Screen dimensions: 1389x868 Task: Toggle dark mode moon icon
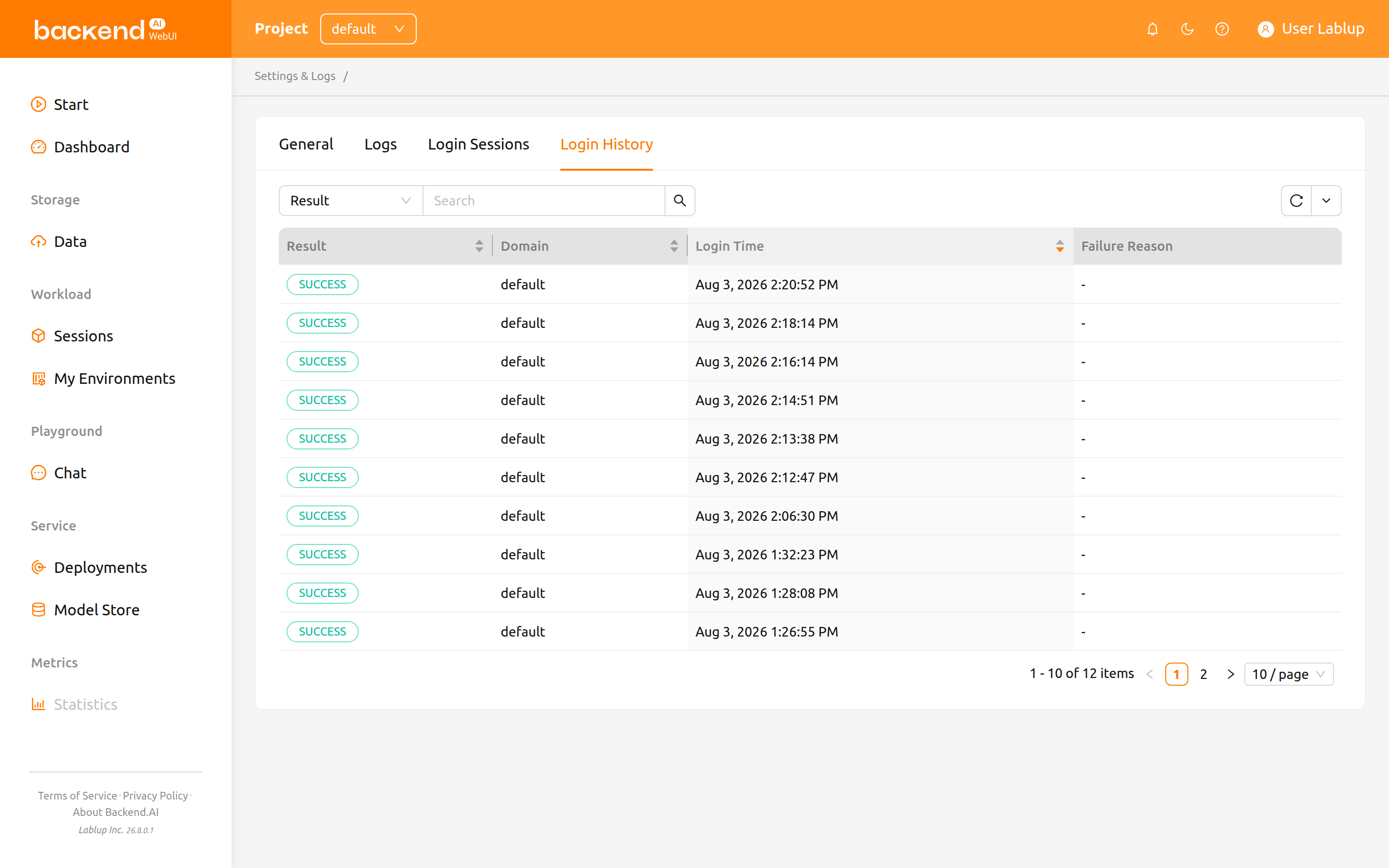[1187, 29]
